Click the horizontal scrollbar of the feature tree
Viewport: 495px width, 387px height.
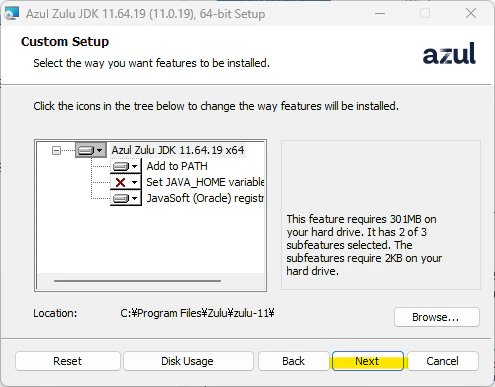[137, 281]
